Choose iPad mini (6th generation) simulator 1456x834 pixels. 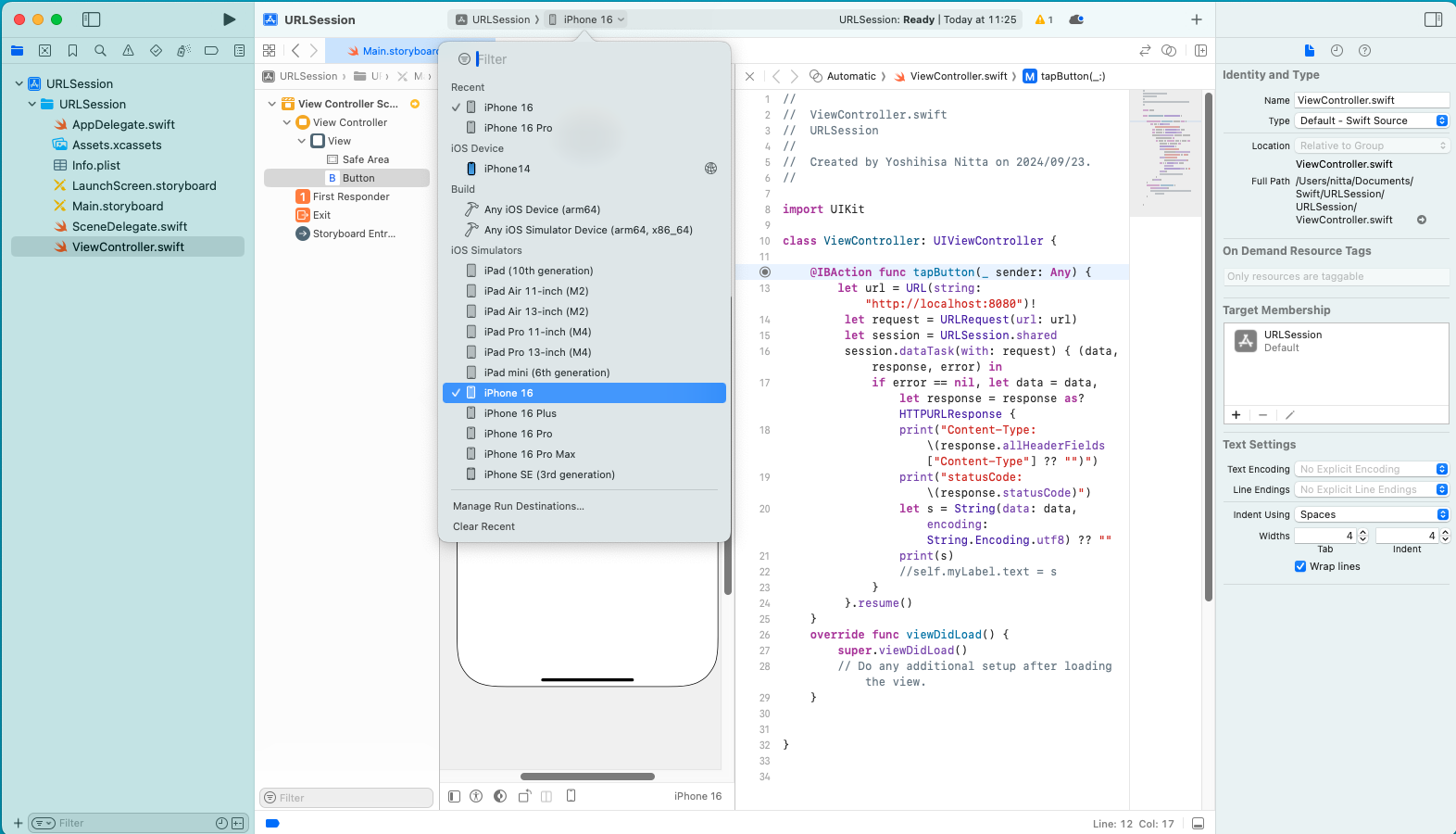pyautogui.click(x=546, y=373)
